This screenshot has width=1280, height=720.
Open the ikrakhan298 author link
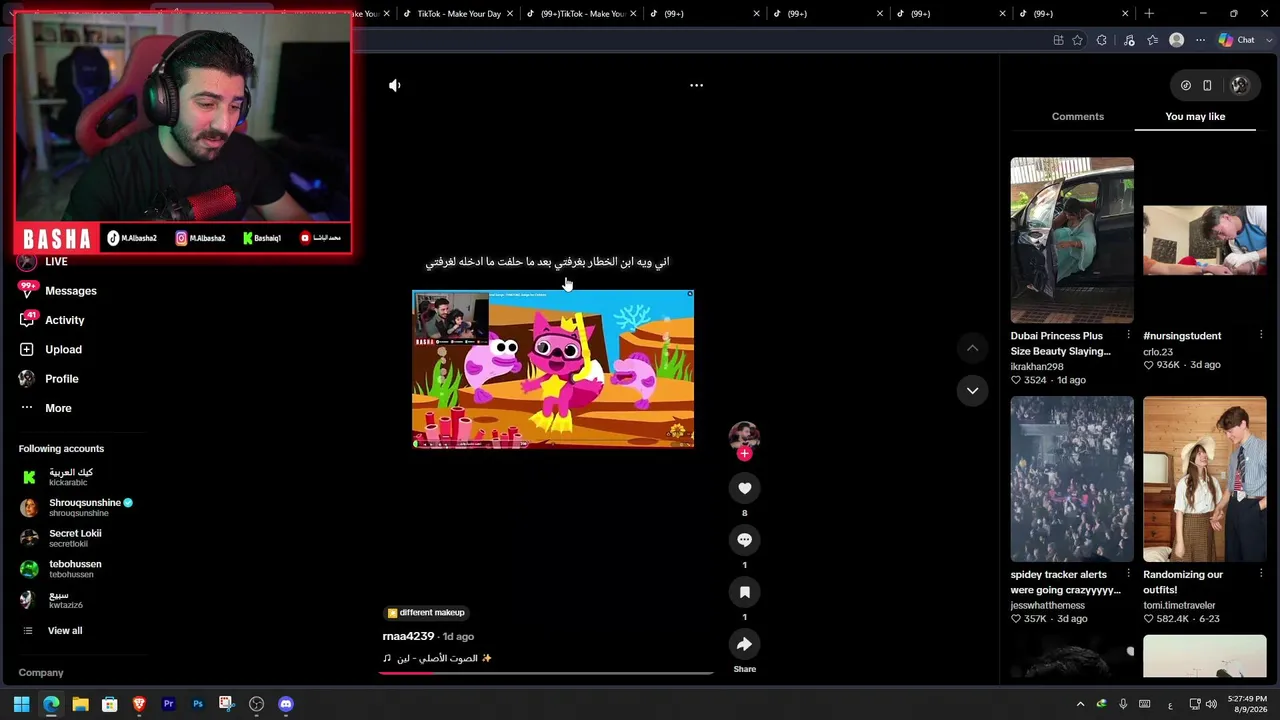[x=1037, y=367]
